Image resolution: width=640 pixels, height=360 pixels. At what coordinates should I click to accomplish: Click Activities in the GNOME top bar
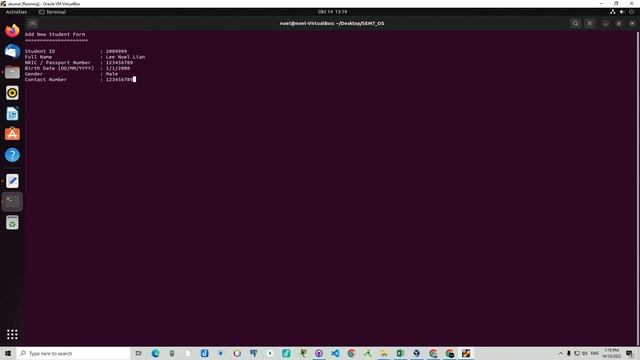(16, 12)
